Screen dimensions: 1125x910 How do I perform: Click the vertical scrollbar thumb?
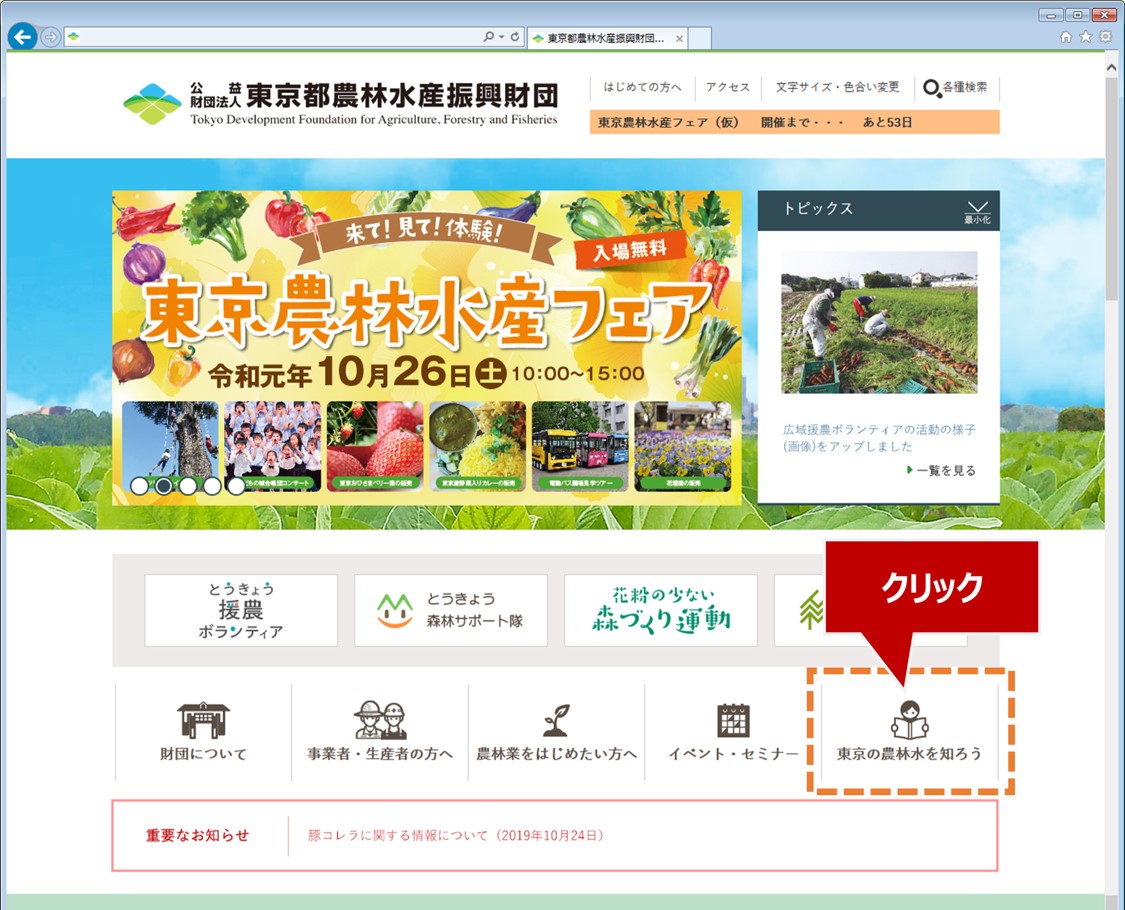[1111, 190]
